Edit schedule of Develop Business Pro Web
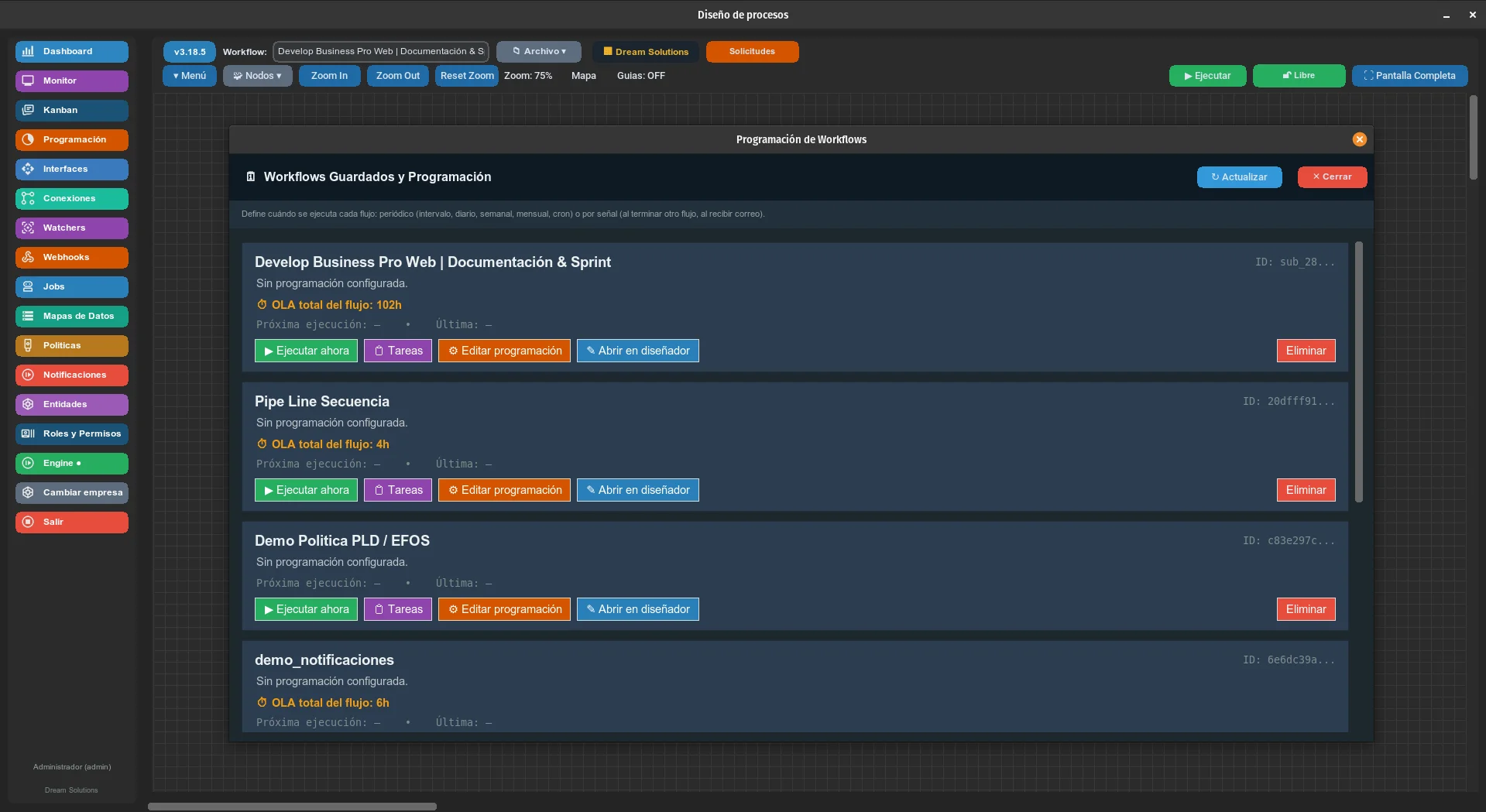 [504, 351]
